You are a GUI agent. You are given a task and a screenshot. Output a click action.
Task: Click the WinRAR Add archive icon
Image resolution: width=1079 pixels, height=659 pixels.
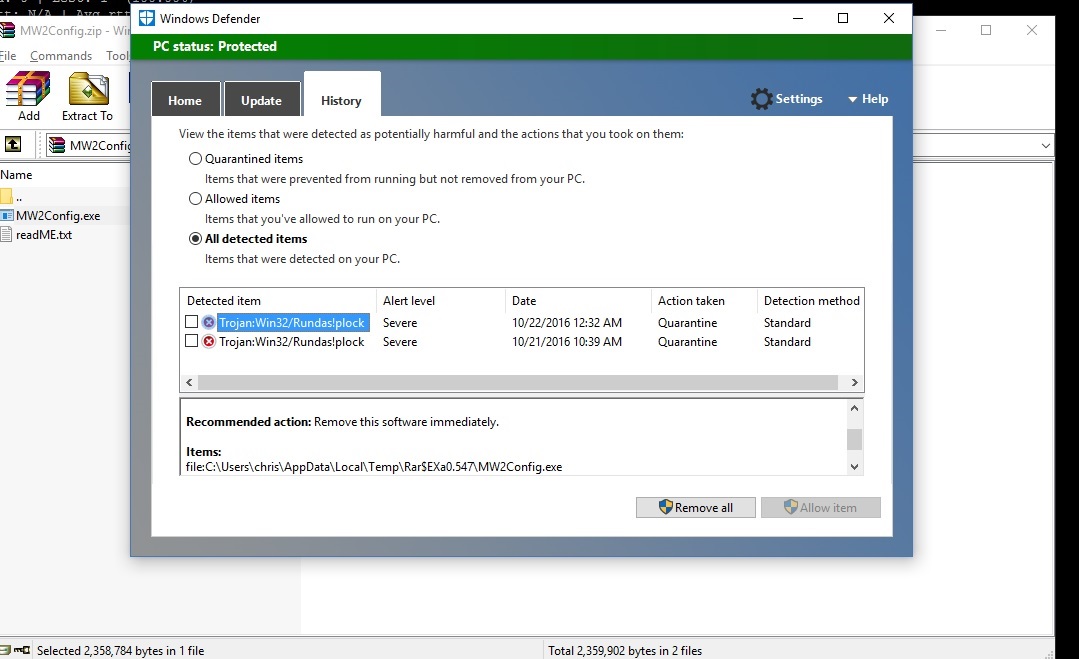pyautogui.click(x=28, y=90)
